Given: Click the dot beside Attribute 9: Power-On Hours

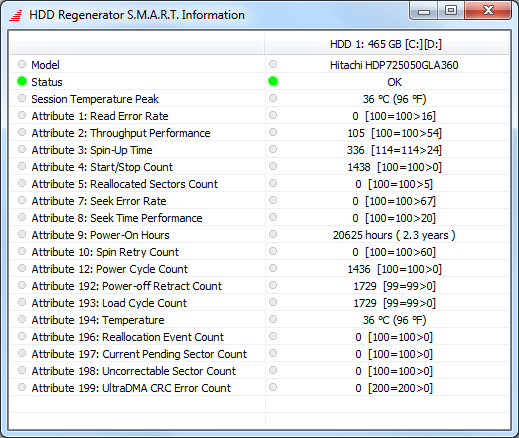Looking at the screenshot, I should [x=22, y=234].
